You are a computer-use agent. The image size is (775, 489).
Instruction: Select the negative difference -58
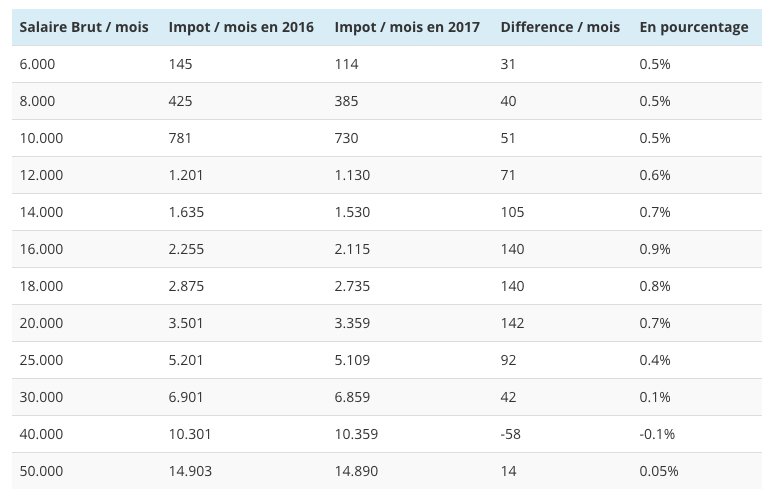510,434
